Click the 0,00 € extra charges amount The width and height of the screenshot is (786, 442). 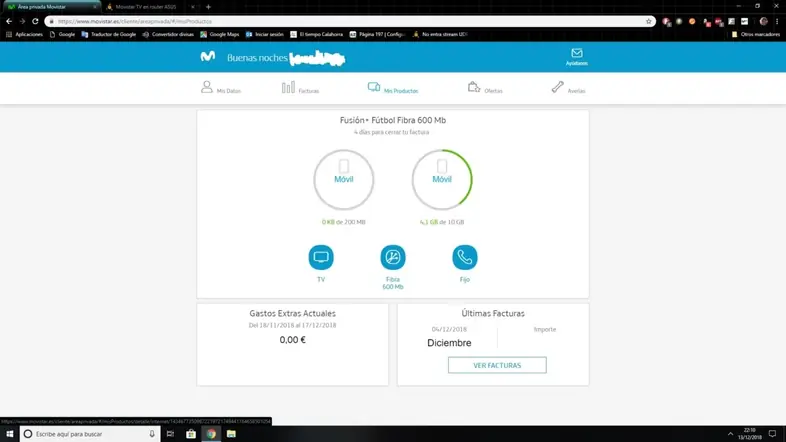click(x=293, y=340)
